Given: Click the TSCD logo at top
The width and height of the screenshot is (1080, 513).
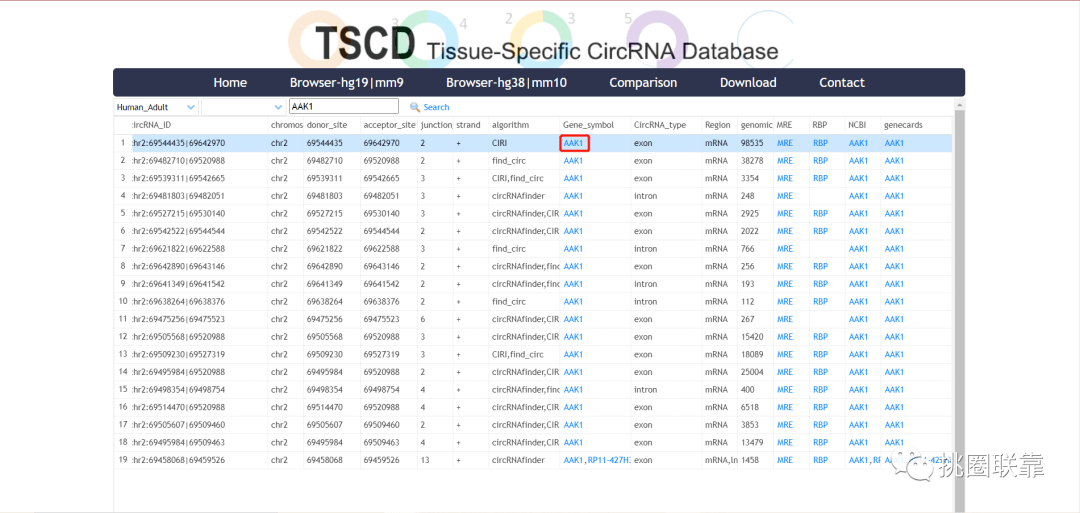Looking at the screenshot, I should 364,44.
